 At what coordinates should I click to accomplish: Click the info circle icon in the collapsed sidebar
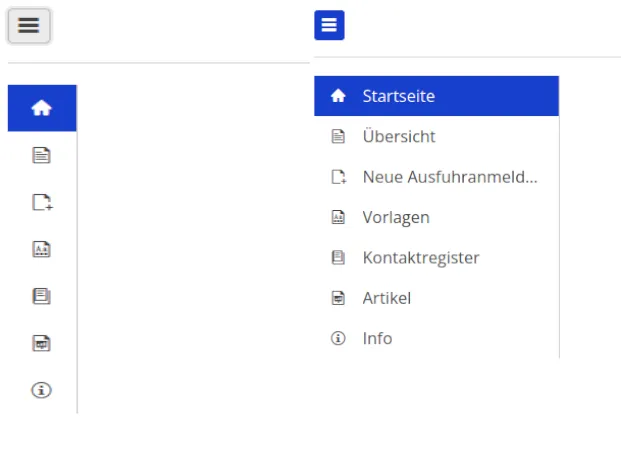point(42,390)
